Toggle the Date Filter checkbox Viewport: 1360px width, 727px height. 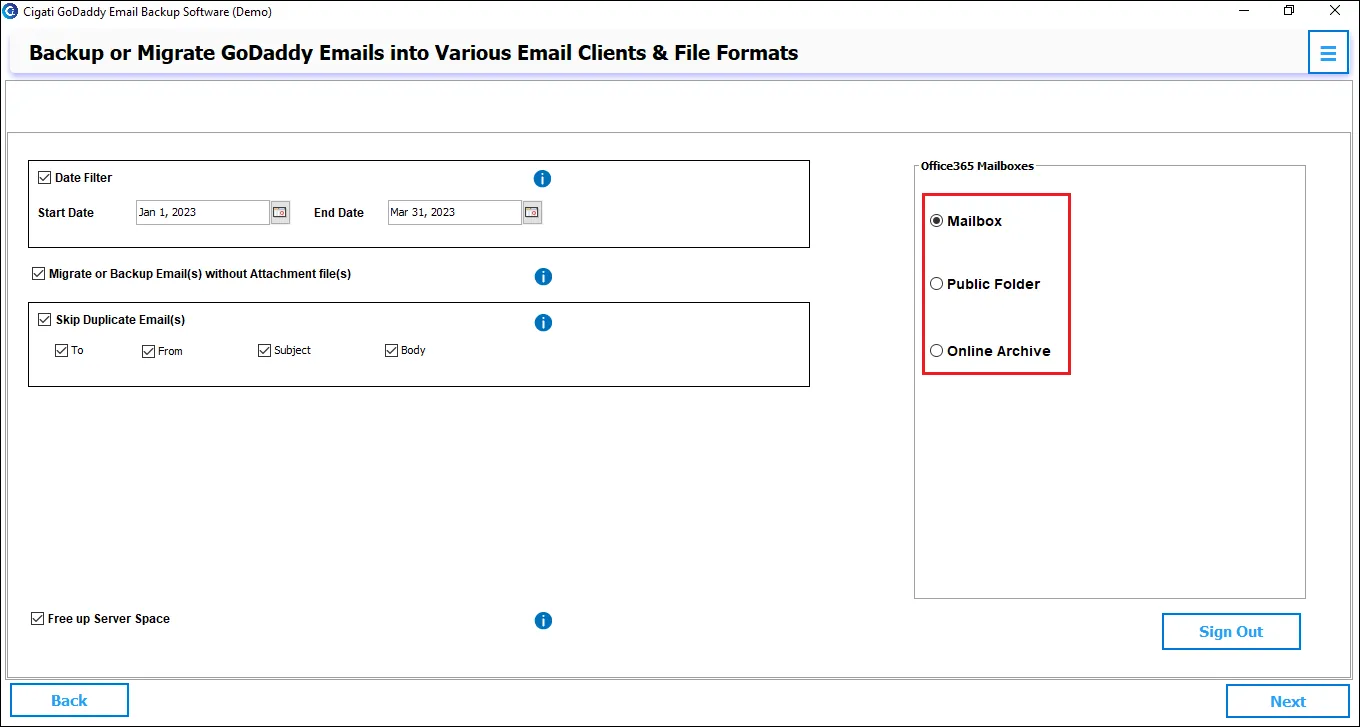44,178
